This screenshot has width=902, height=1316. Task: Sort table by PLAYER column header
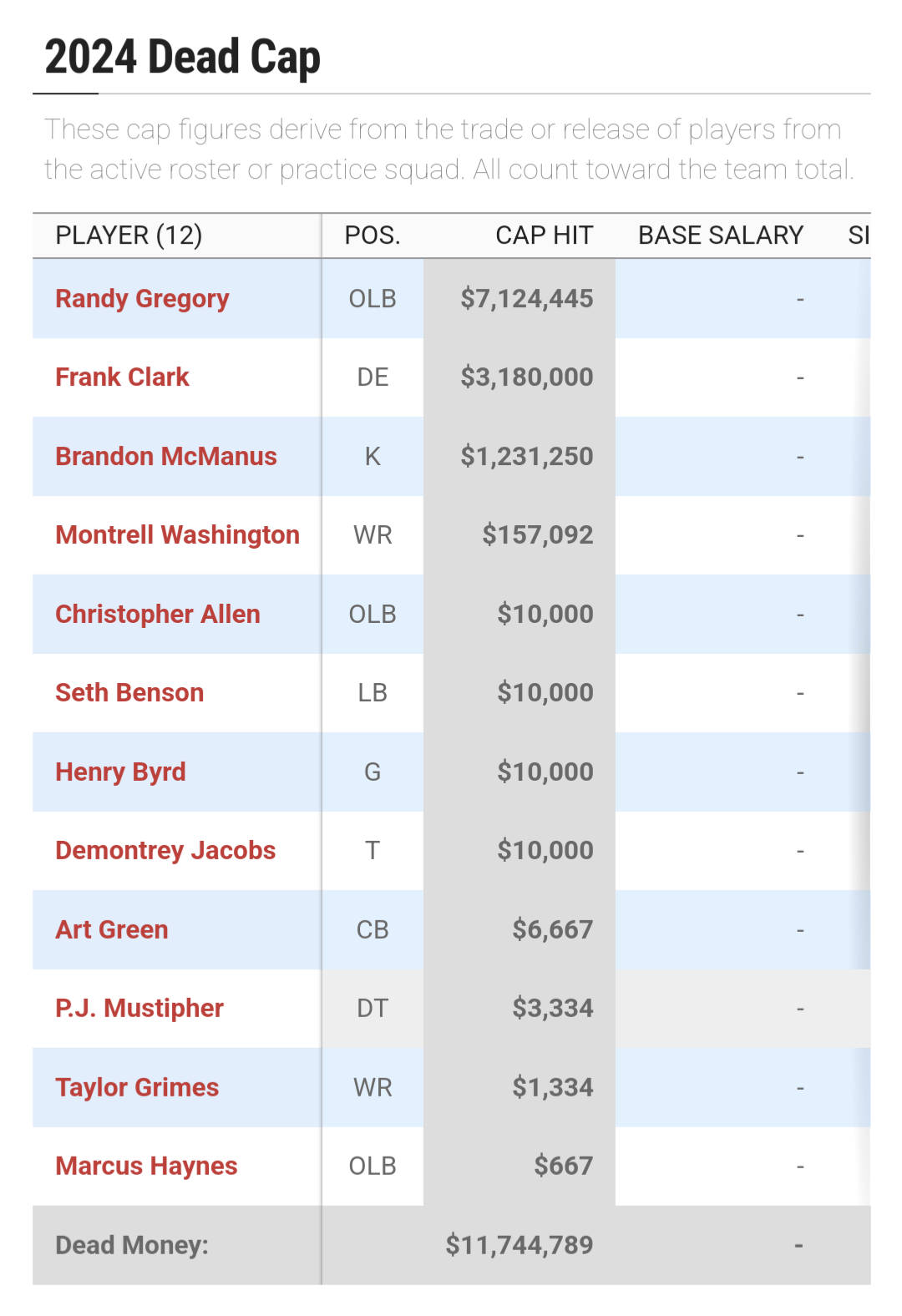[x=129, y=235]
